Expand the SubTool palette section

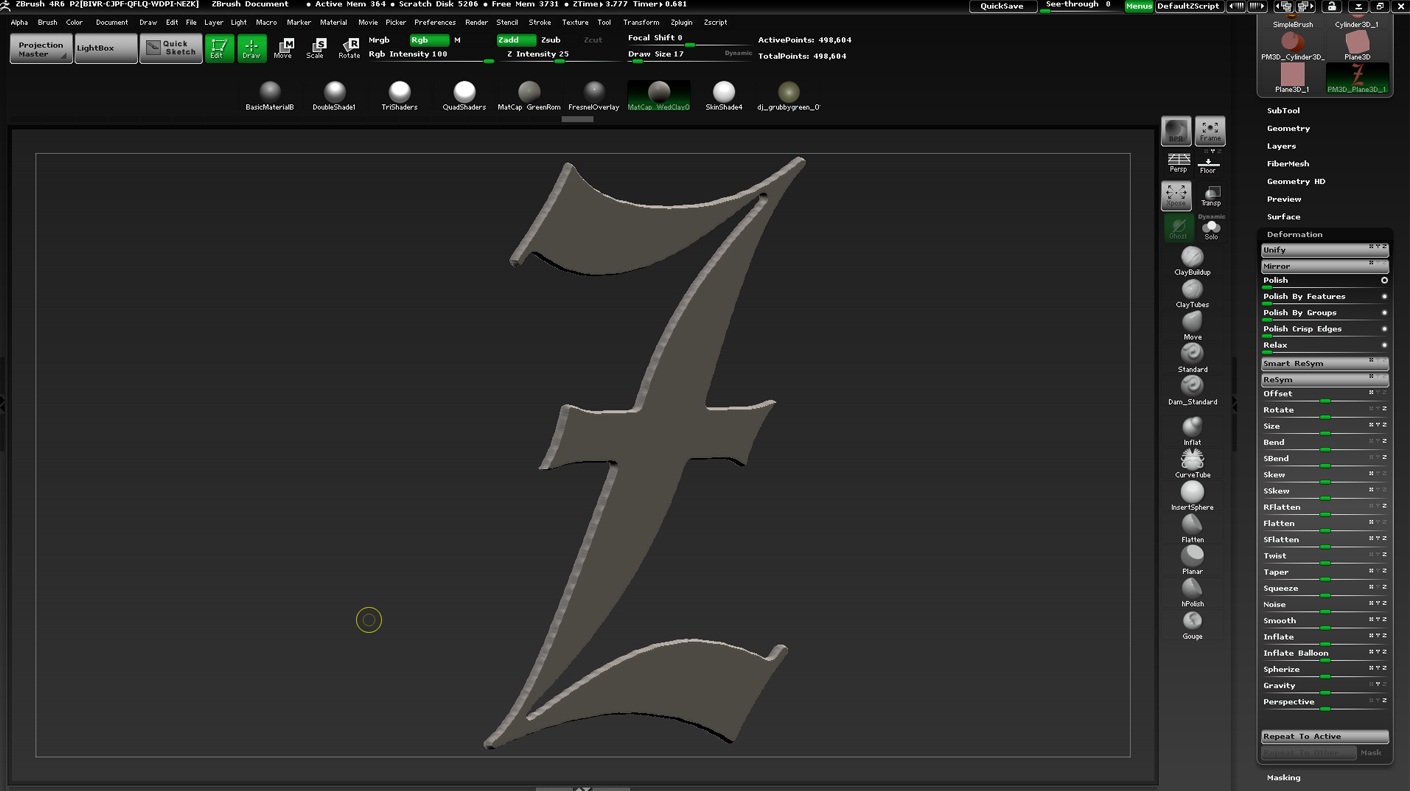point(1283,111)
